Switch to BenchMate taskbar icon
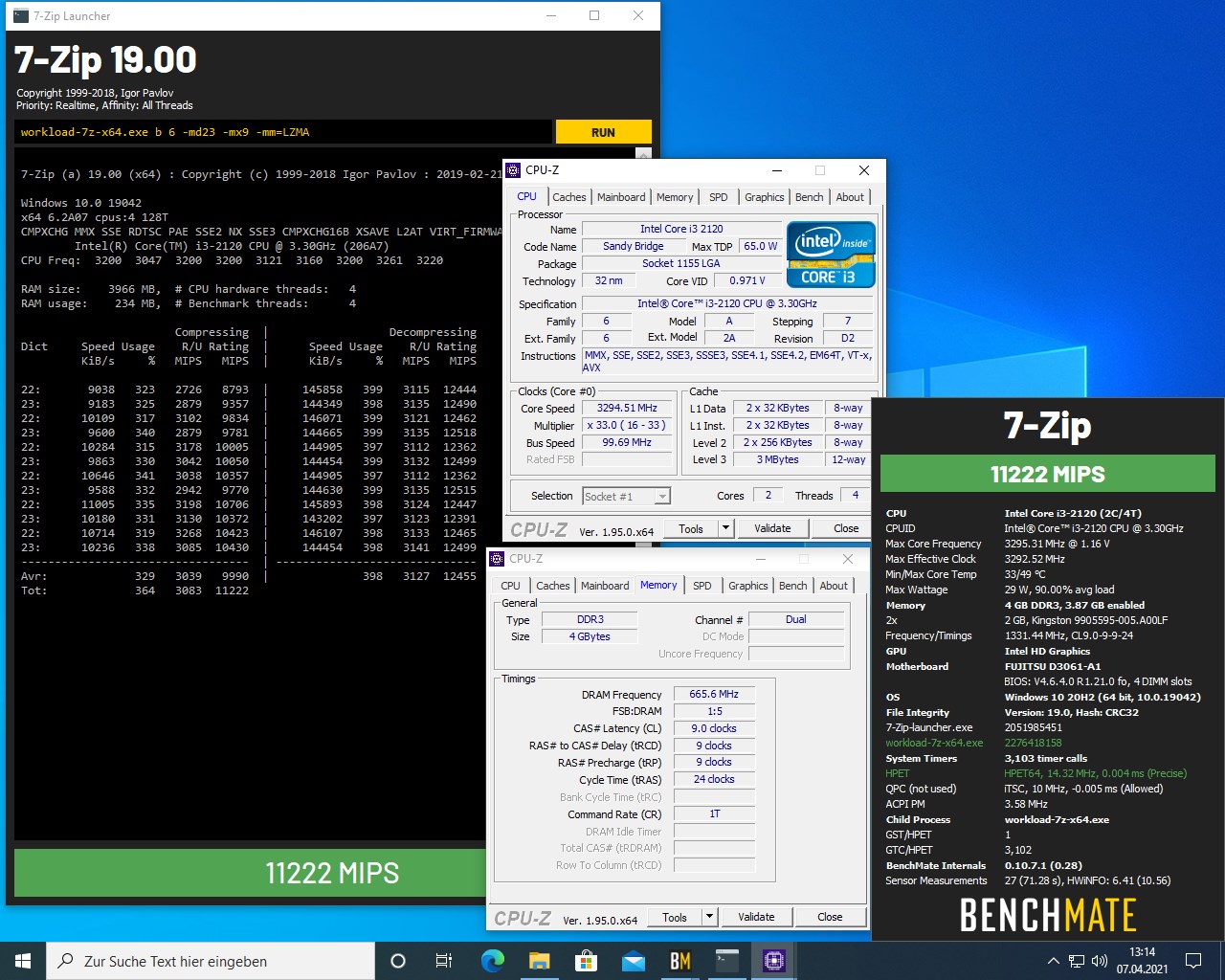Screen dimensions: 1225x980 click(x=679, y=961)
